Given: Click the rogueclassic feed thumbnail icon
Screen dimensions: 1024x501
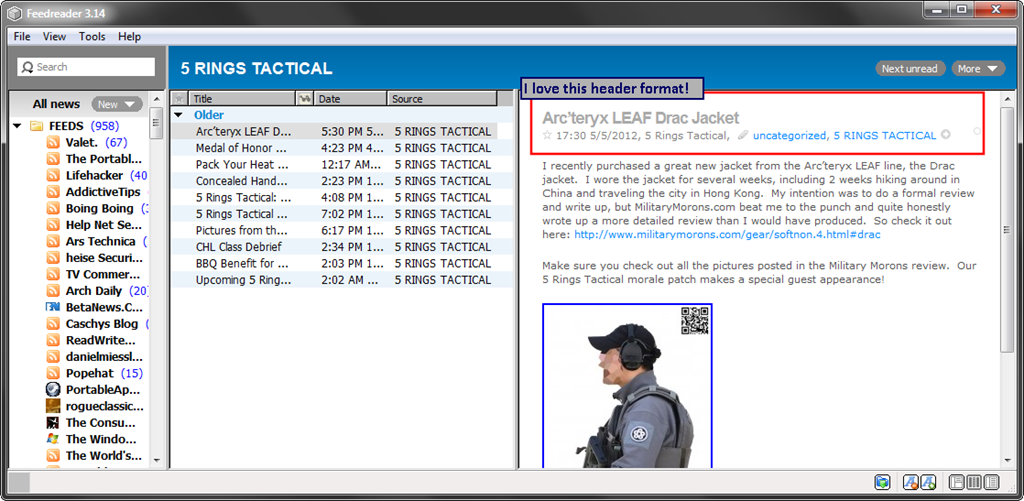Looking at the screenshot, I should (54, 406).
